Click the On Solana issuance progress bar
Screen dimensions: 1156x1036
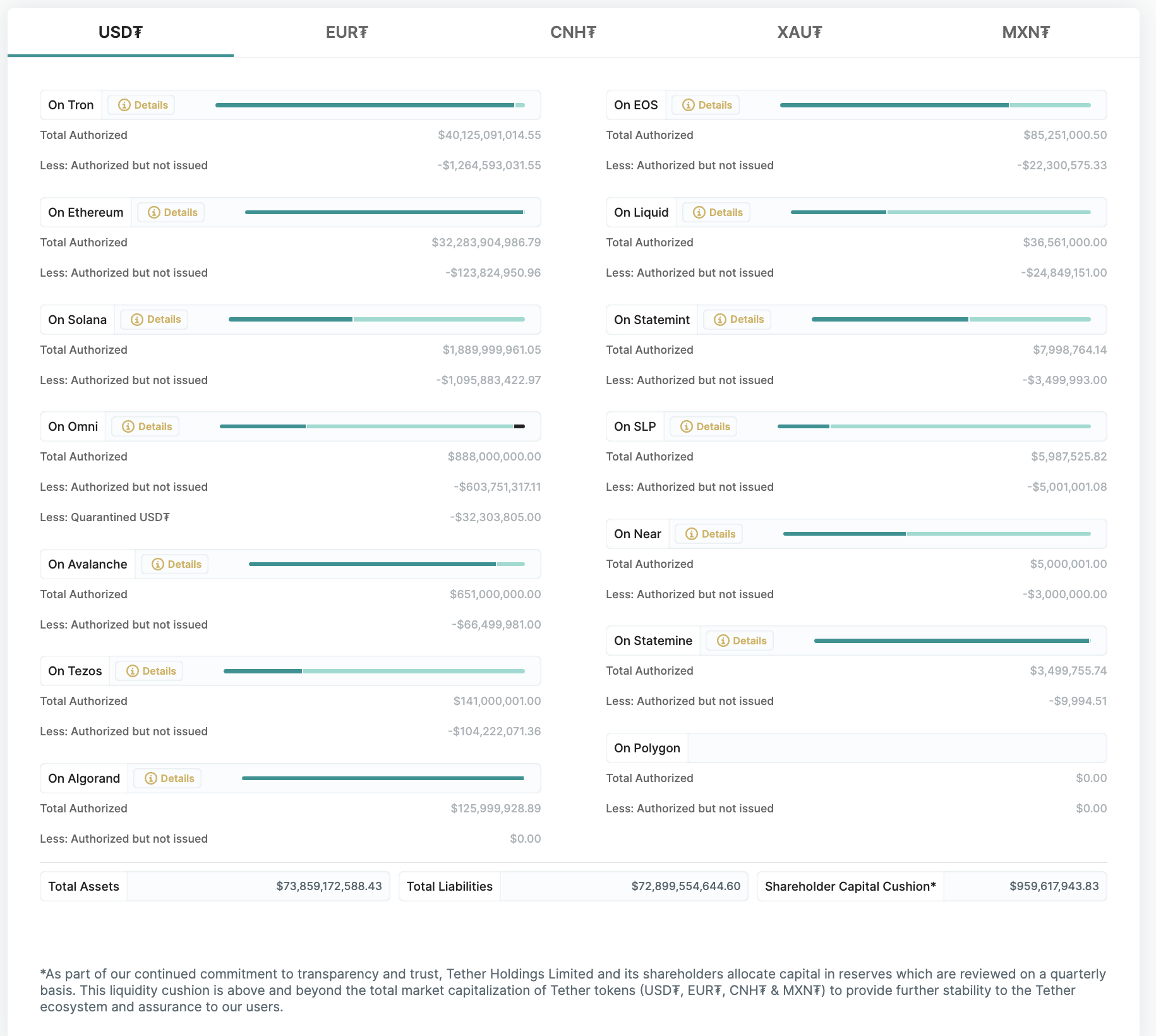click(376, 320)
